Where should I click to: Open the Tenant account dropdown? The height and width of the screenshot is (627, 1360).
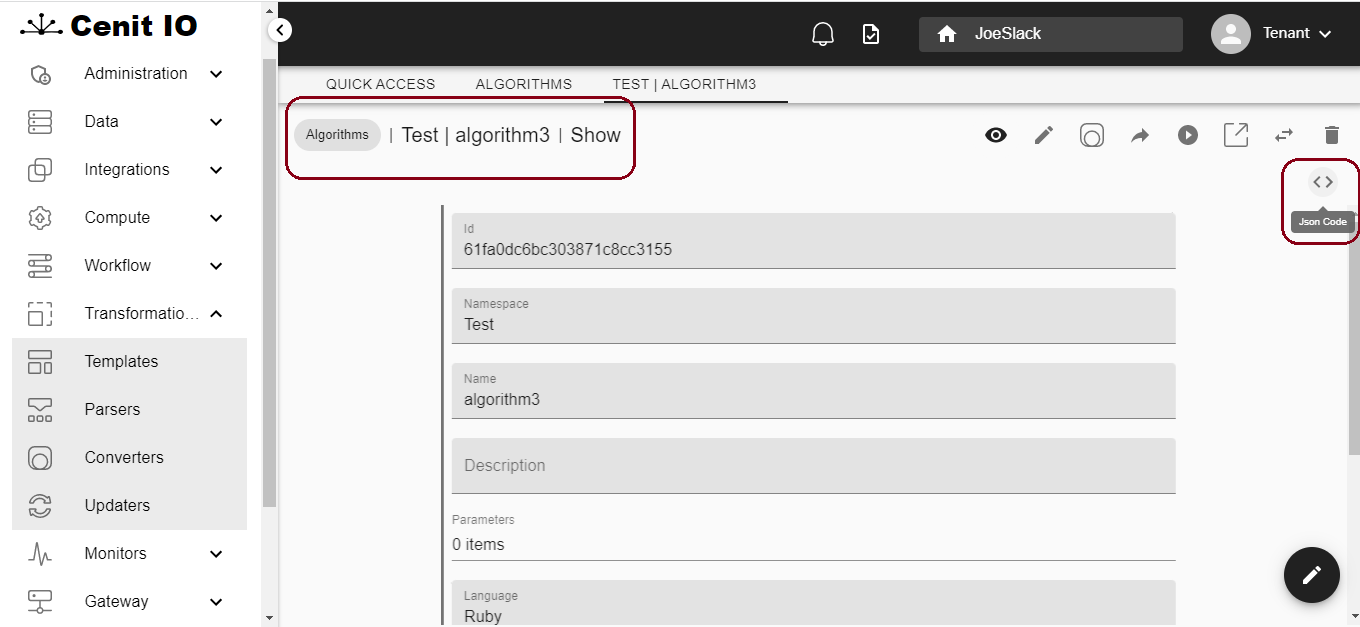(x=1297, y=34)
